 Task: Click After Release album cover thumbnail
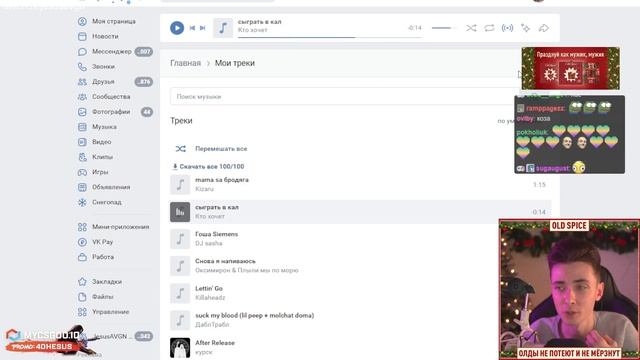tap(180, 348)
